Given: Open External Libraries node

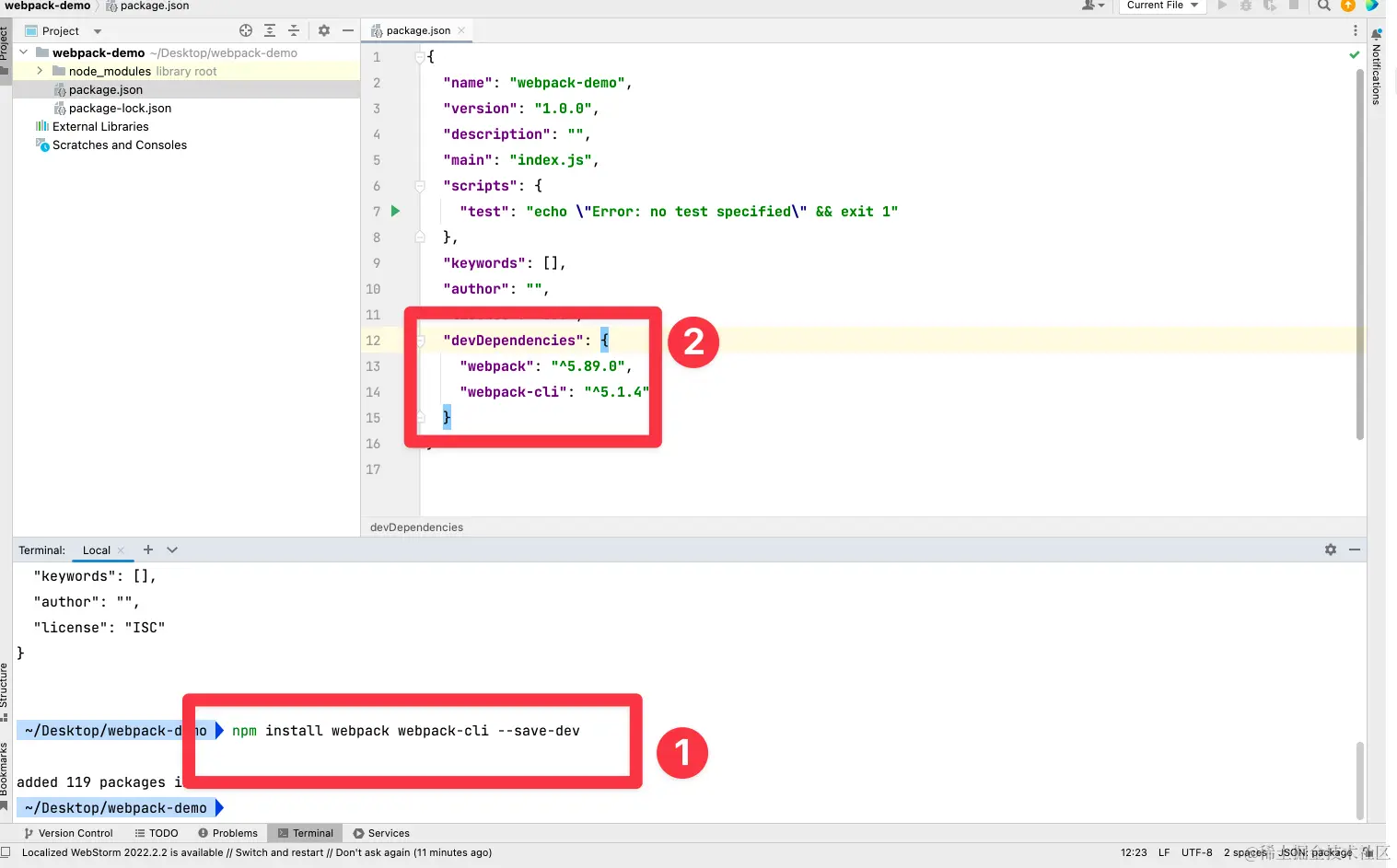Looking at the screenshot, I should coord(99,126).
